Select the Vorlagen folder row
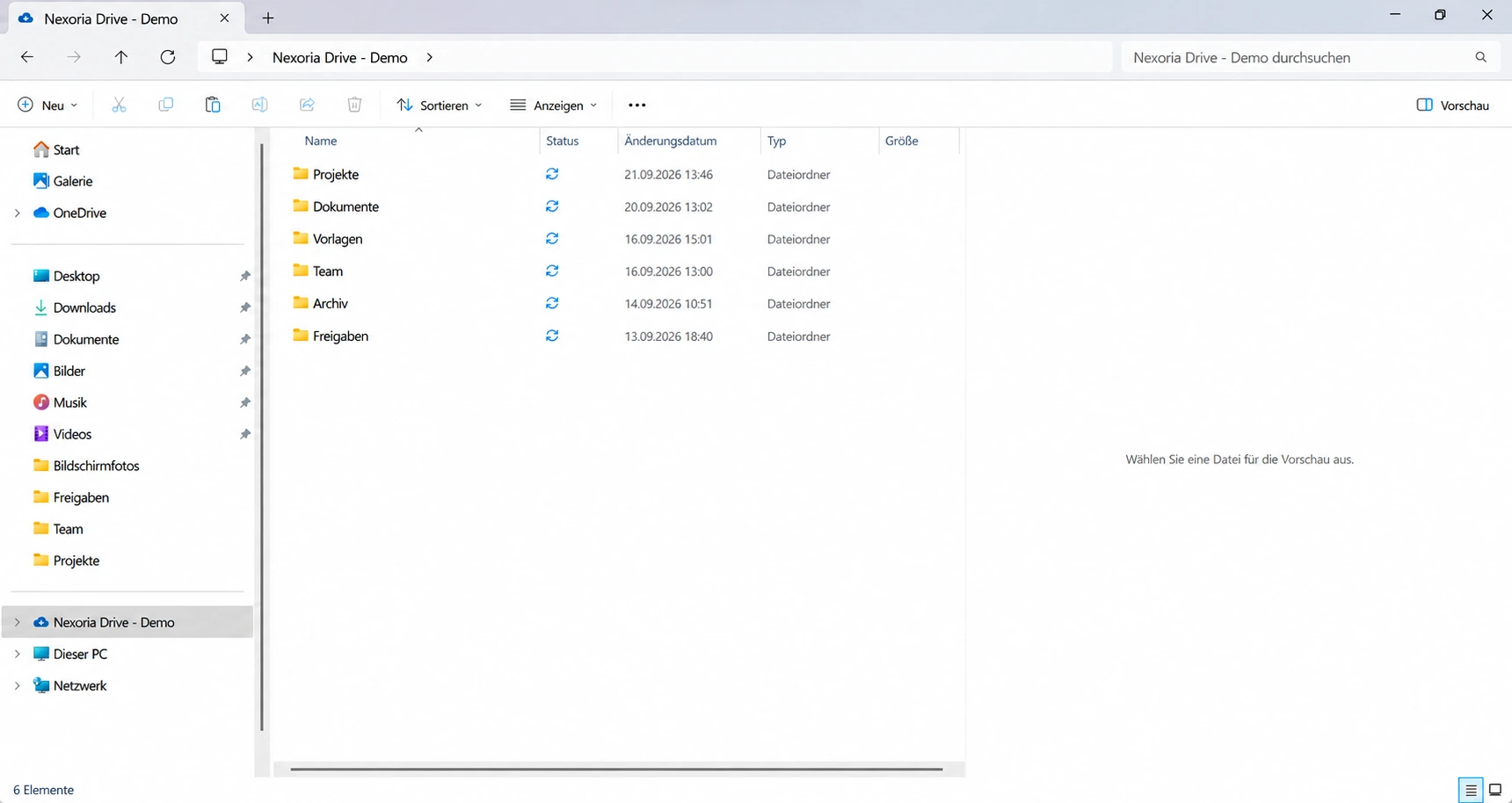The image size is (1512, 803). pos(615,239)
